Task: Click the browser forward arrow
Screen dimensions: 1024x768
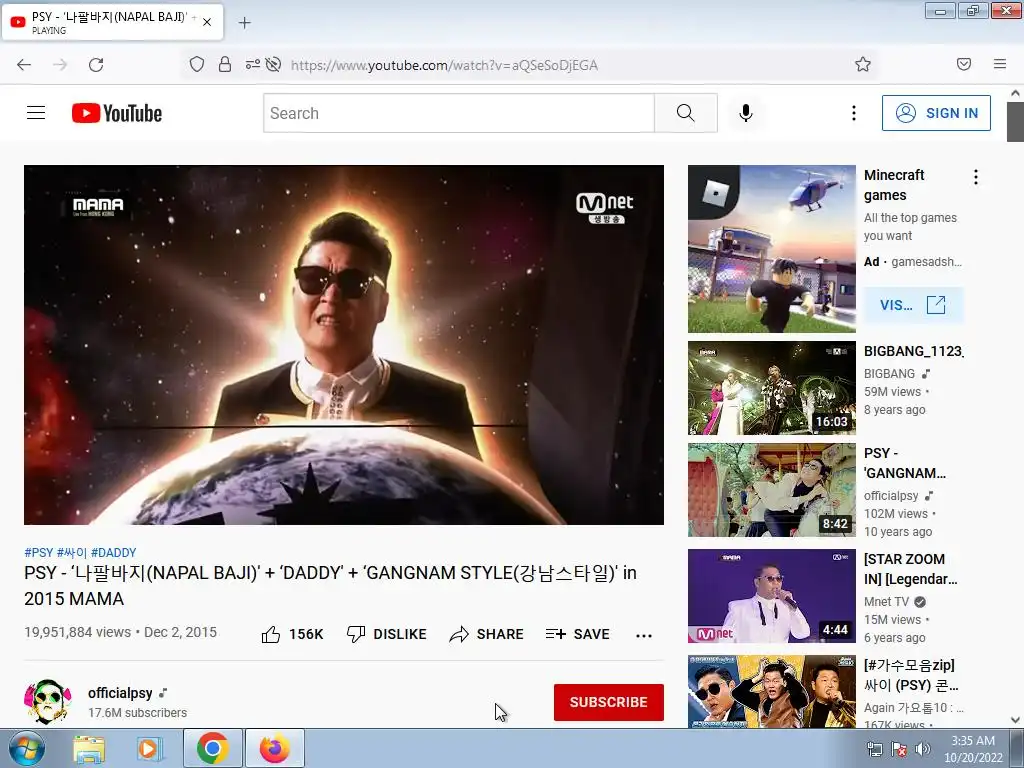Action: [x=60, y=65]
